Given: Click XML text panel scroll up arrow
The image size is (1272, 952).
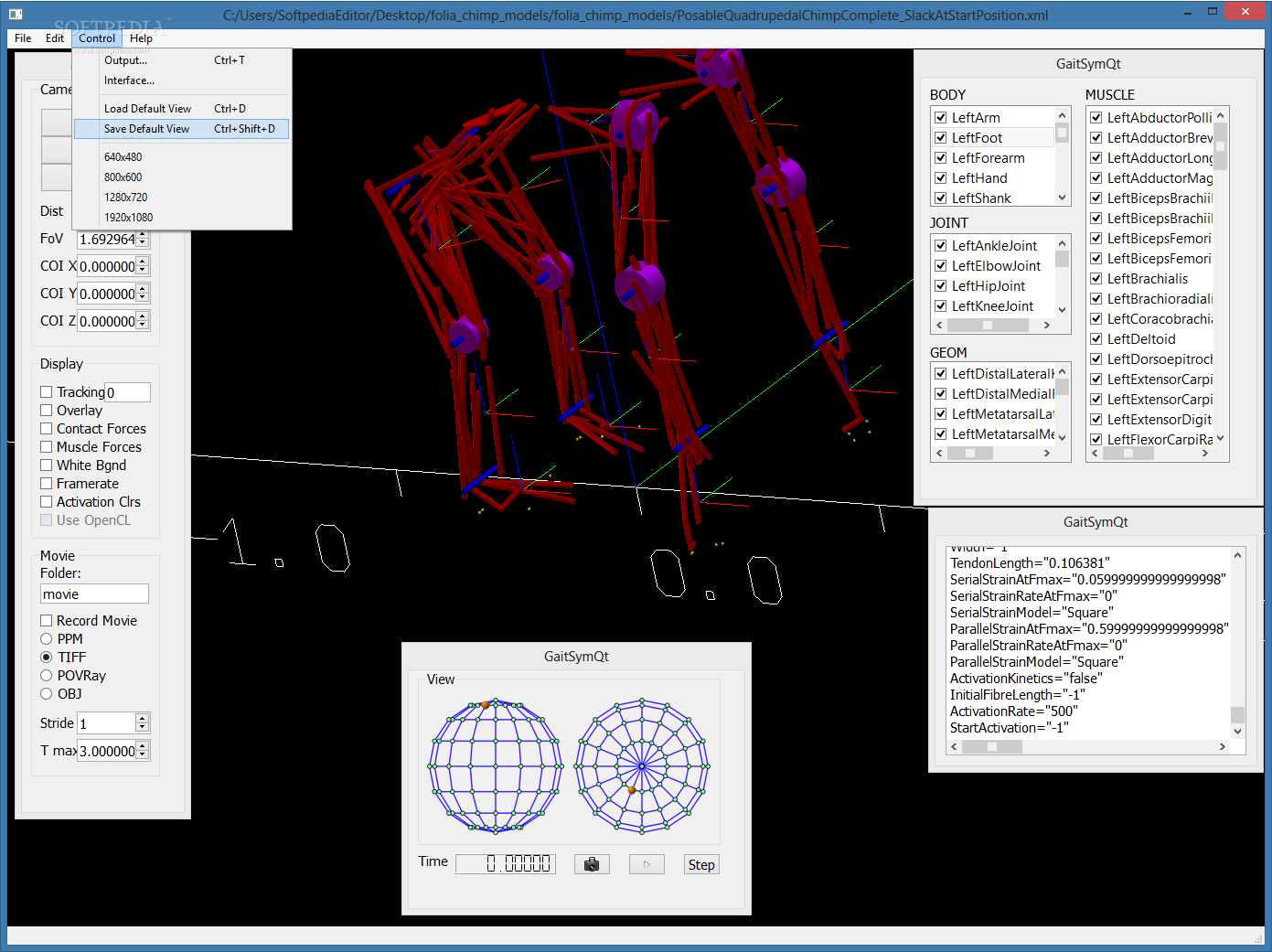Looking at the screenshot, I should tap(1237, 555).
